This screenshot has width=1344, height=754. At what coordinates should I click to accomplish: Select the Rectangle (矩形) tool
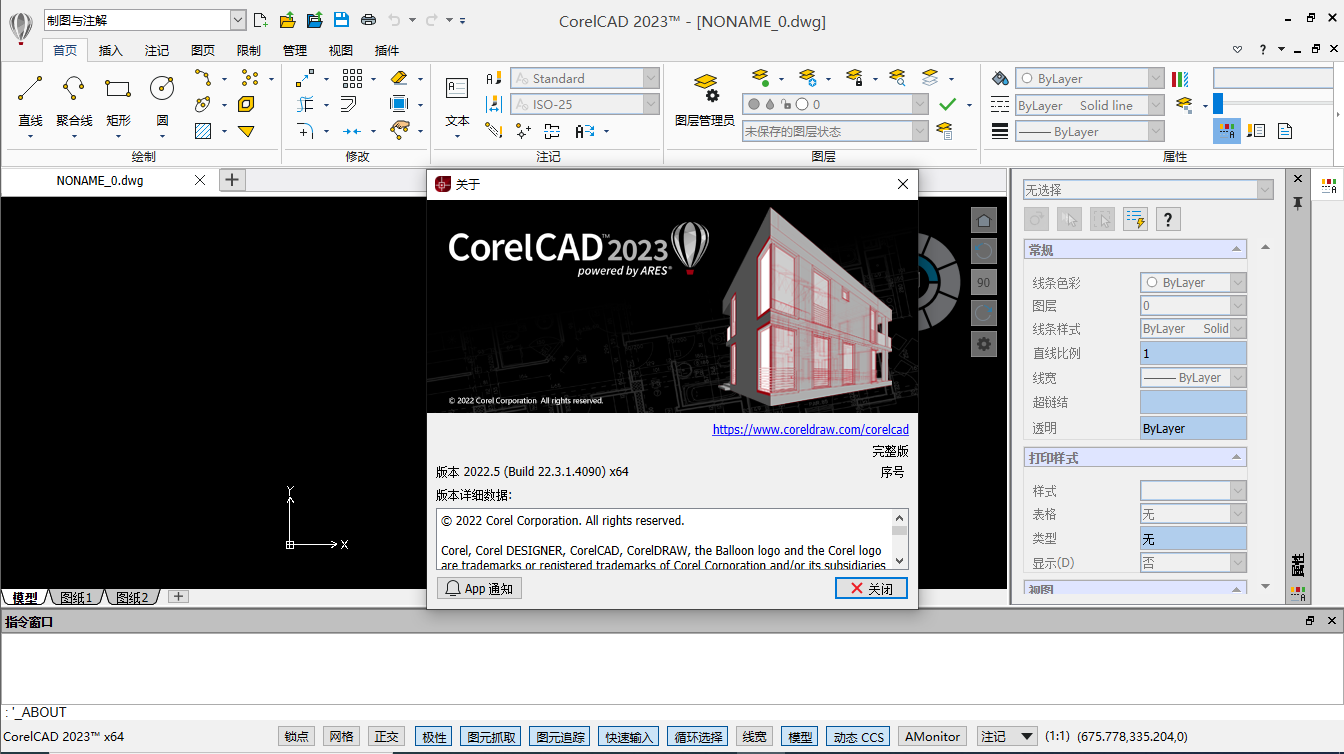tap(118, 102)
